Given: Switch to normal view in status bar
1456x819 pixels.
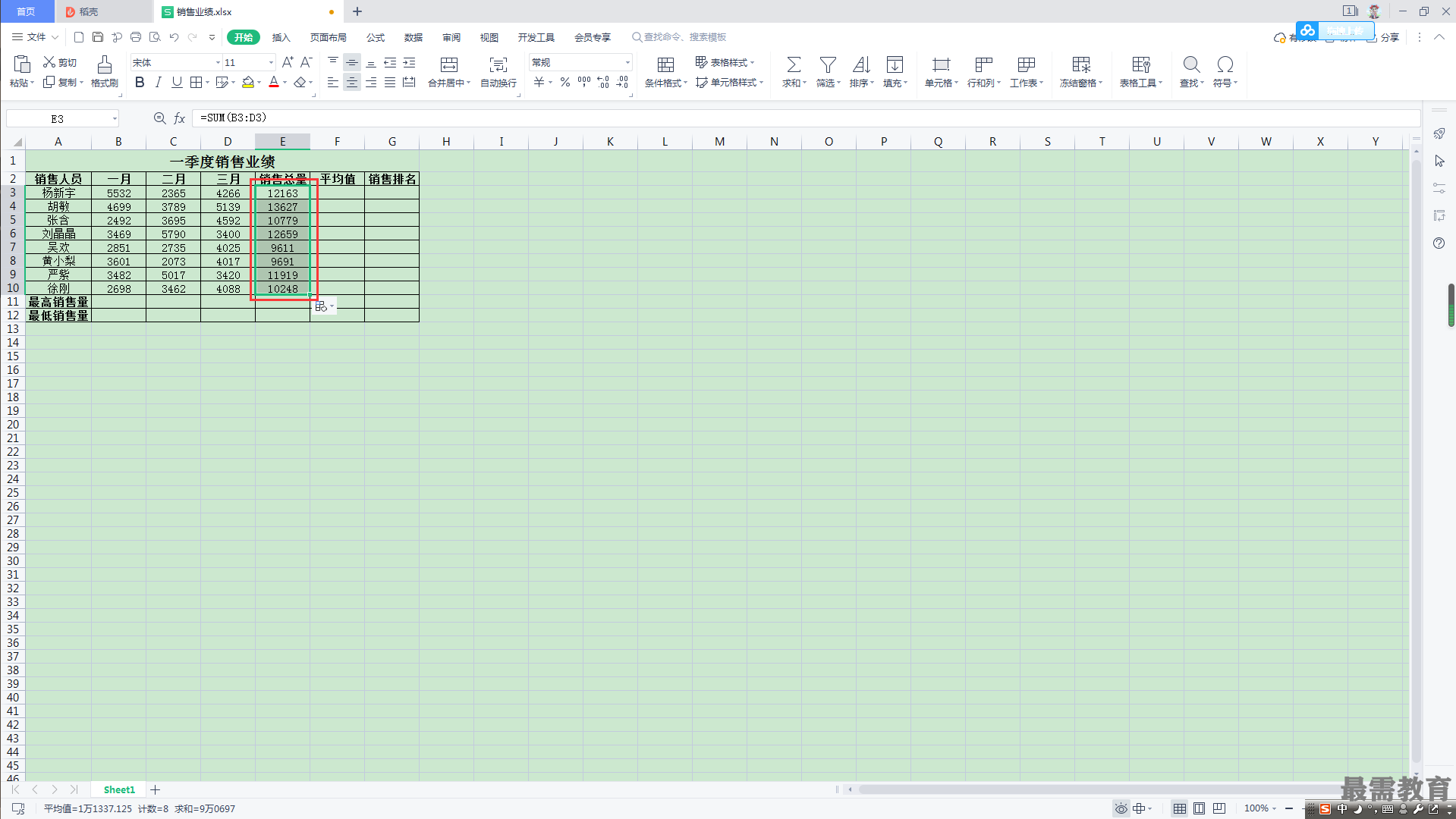Looking at the screenshot, I should pos(1180,808).
